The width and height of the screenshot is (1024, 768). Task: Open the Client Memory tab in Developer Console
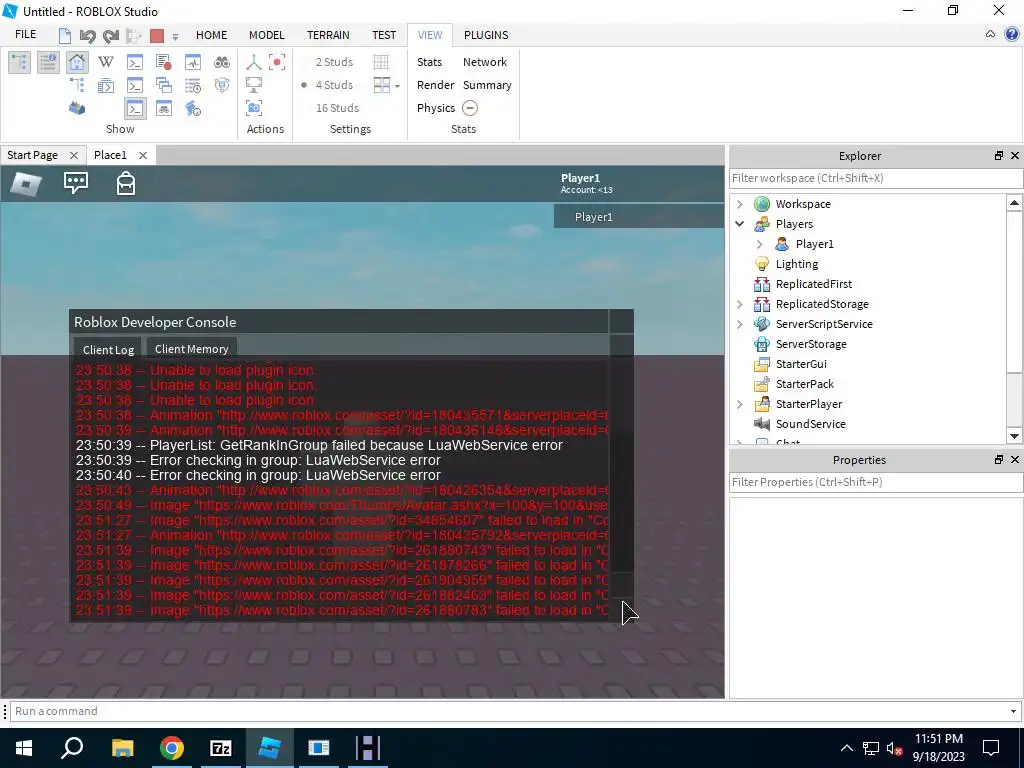point(191,349)
